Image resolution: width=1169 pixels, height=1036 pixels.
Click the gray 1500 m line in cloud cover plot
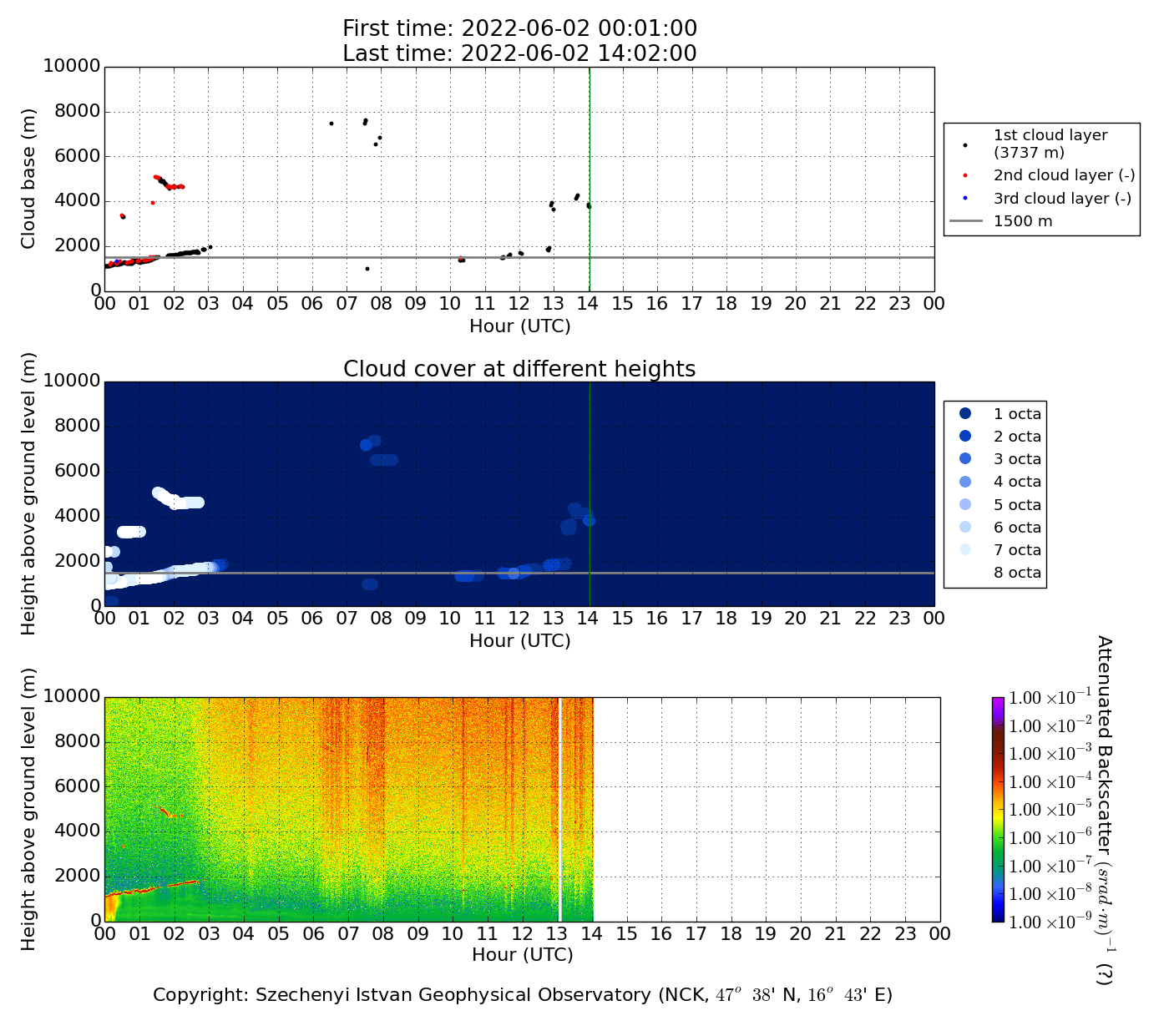519,573
